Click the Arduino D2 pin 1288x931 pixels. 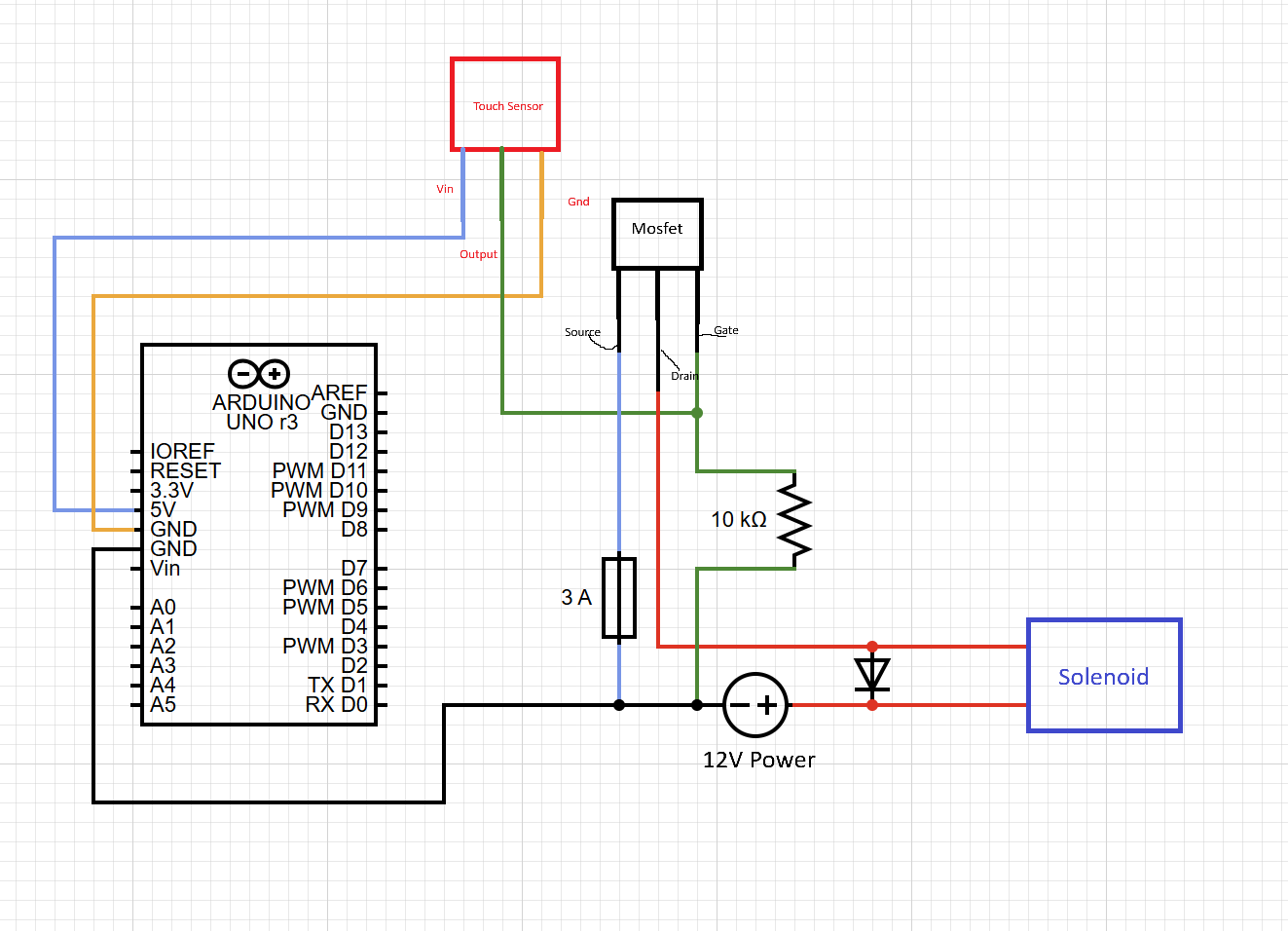coord(354,665)
